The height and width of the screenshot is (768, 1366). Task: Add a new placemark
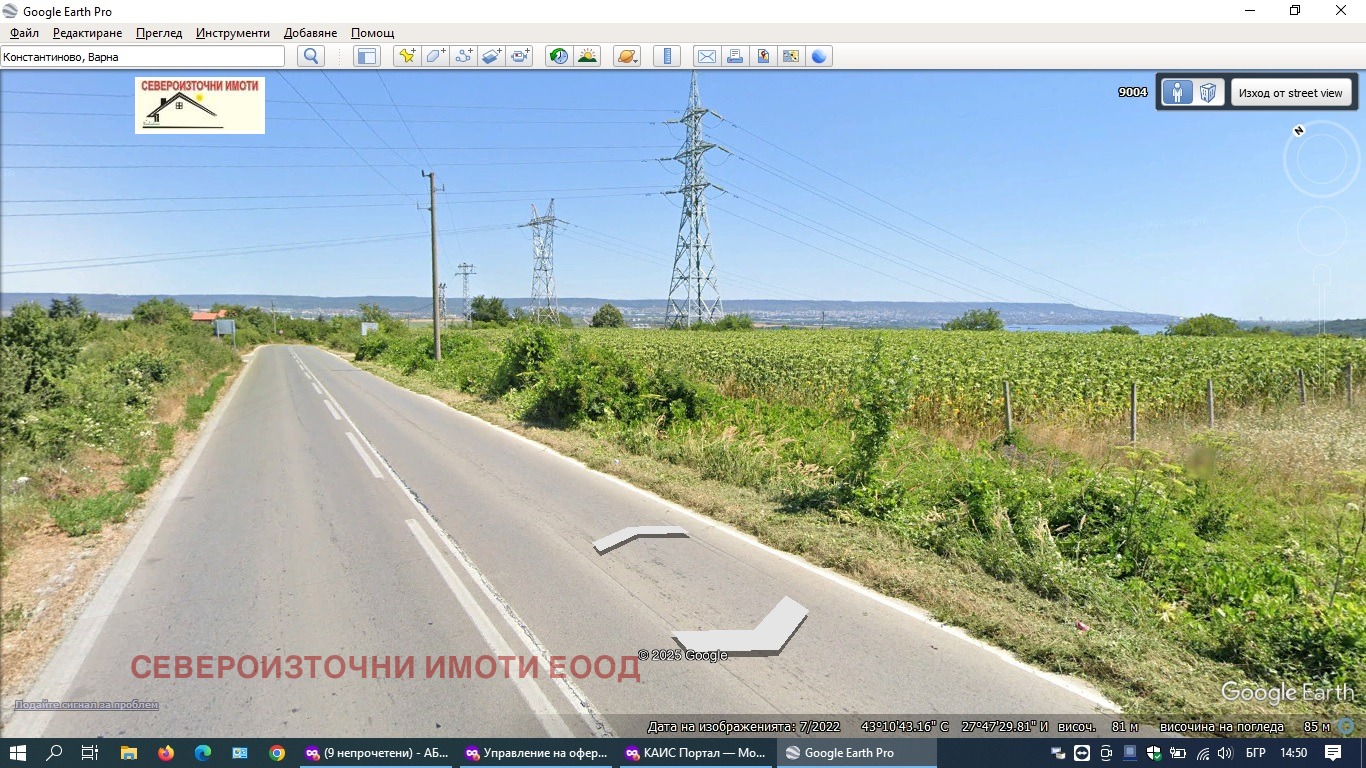pos(407,56)
